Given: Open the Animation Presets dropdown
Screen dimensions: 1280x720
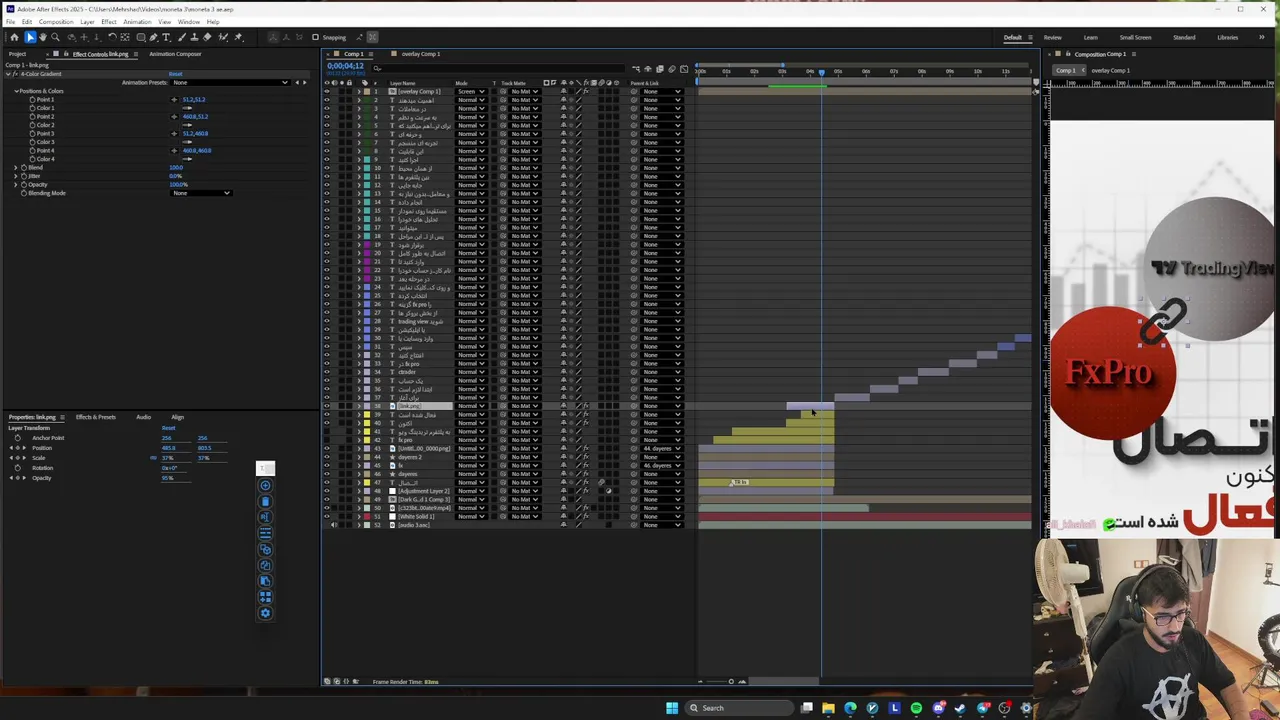Looking at the screenshot, I should [230, 83].
